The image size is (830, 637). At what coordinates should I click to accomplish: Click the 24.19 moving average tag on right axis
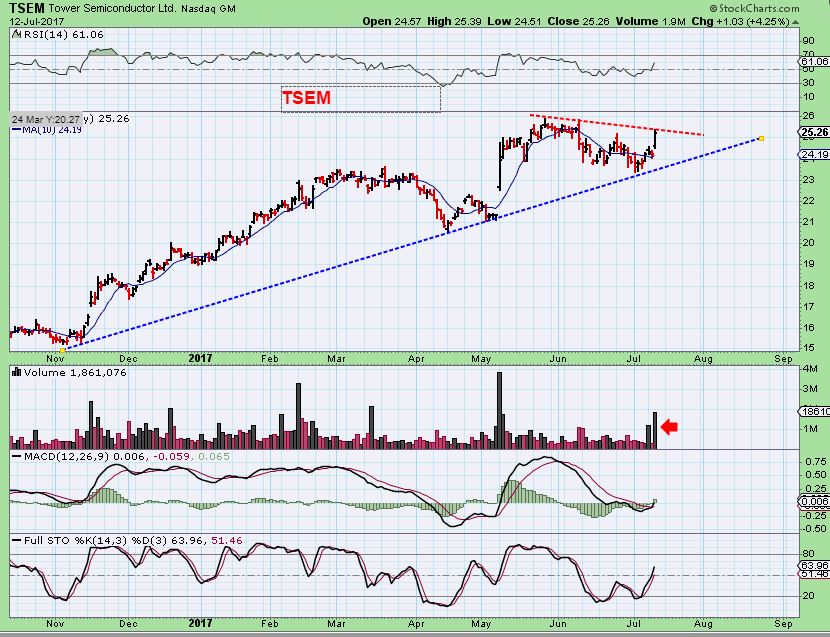coord(815,155)
